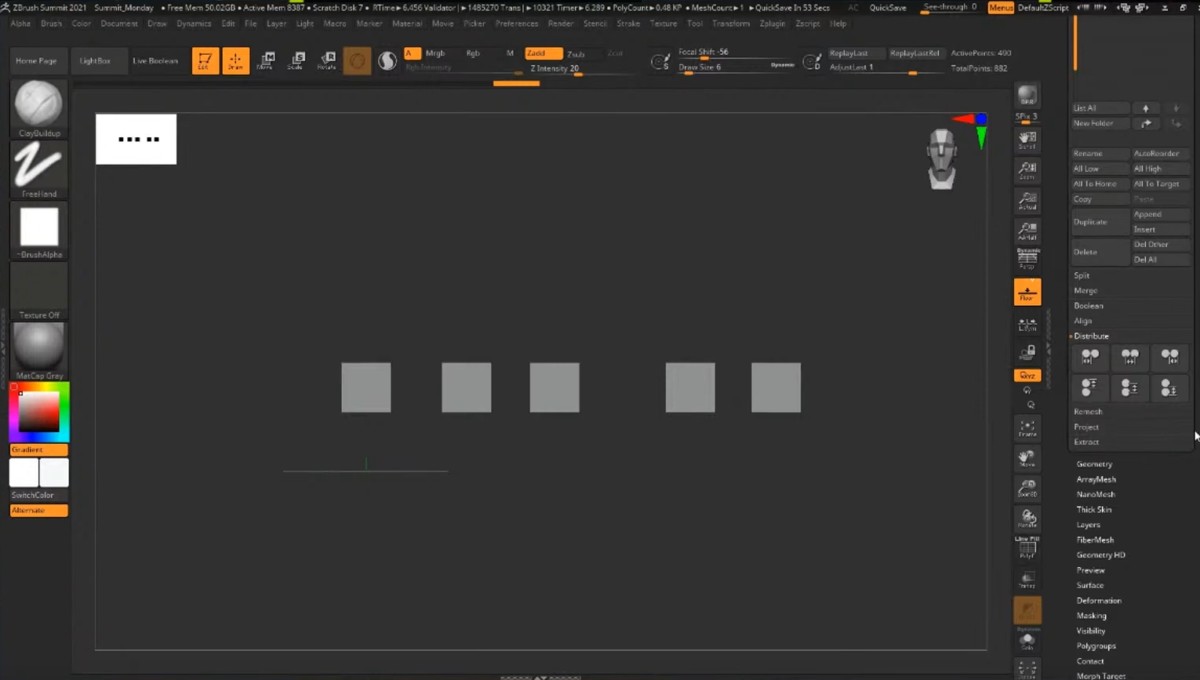The height and width of the screenshot is (680, 1200).
Task: Collapse the Distribute section
Action: pyautogui.click(x=1091, y=336)
